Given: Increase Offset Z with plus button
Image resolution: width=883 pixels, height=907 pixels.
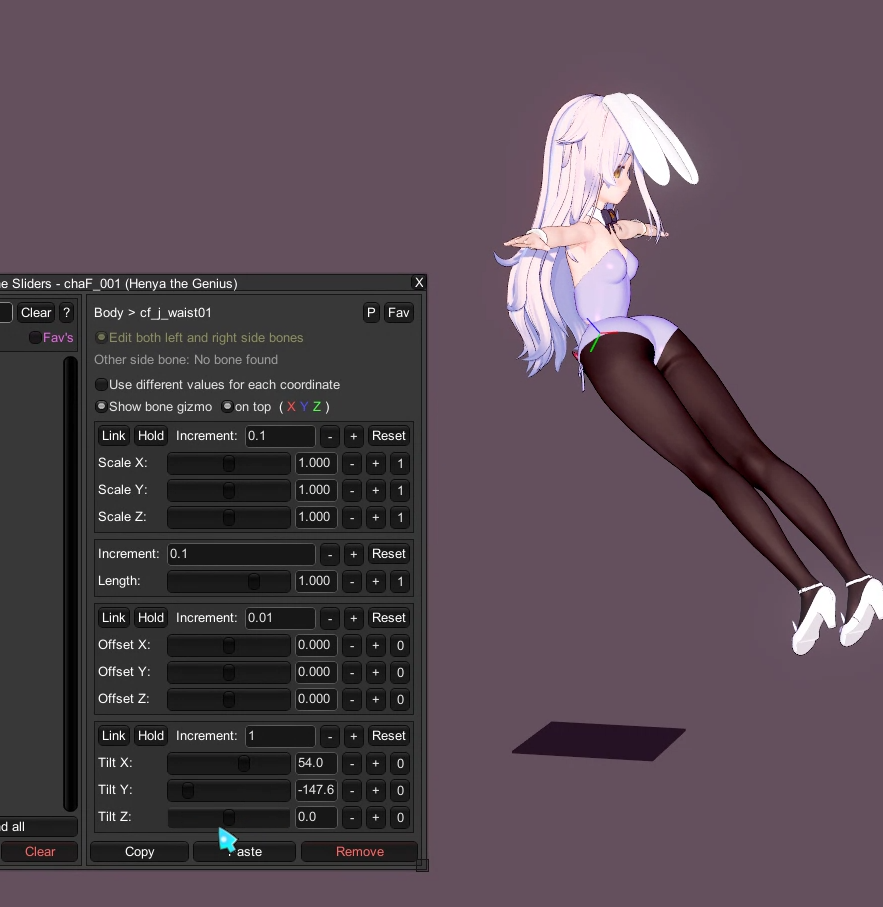Looking at the screenshot, I should (375, 699).
